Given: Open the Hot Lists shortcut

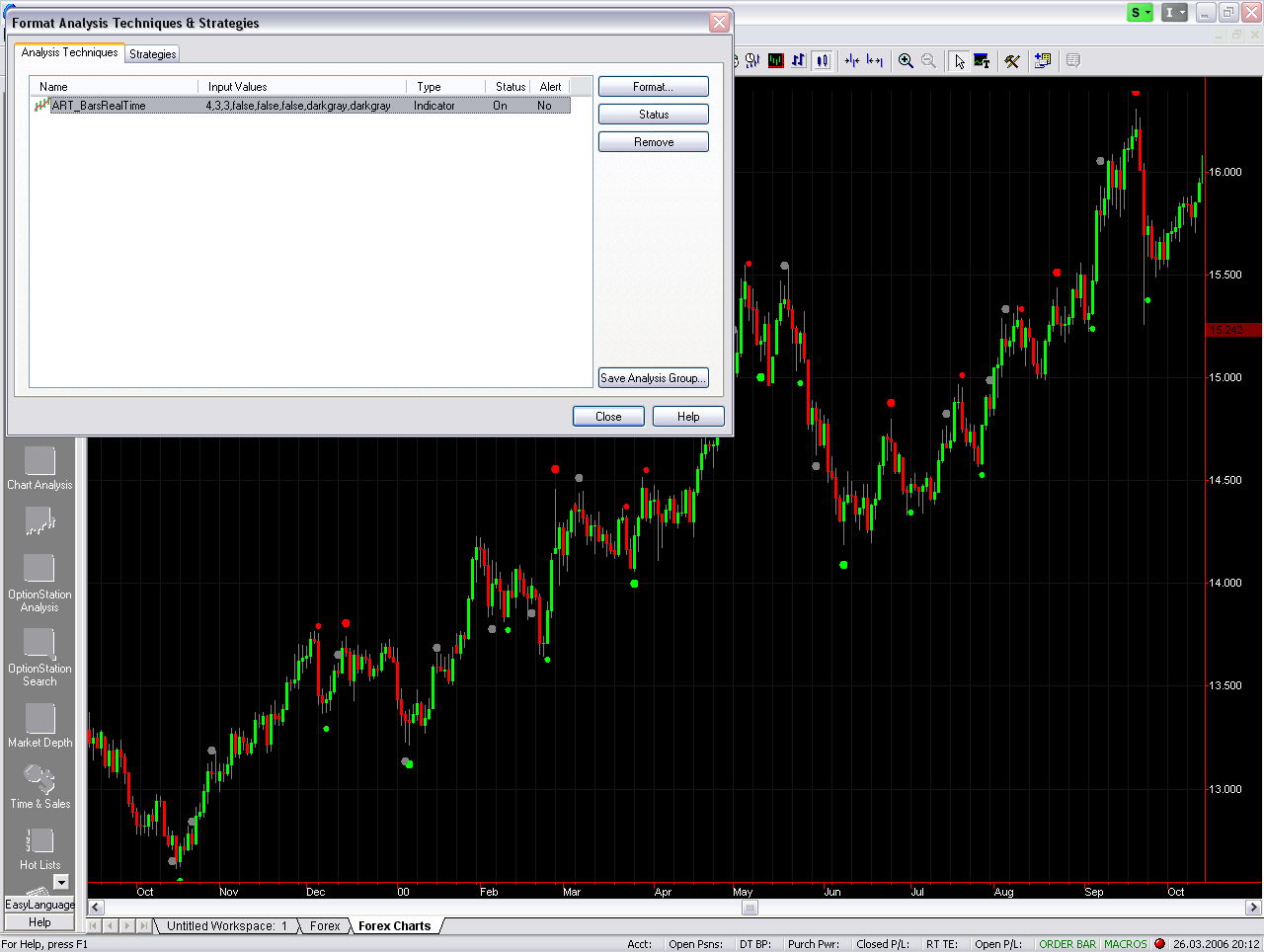Looking at the screenshot, I should [39, 848].
